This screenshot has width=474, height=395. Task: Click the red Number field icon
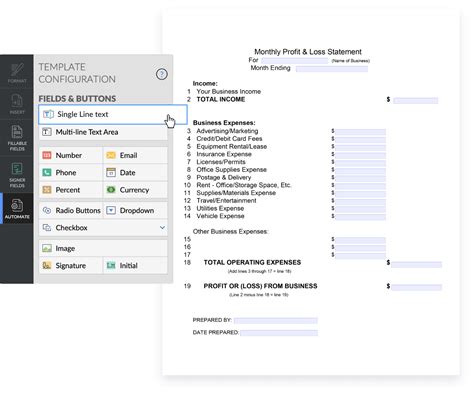pos(47,155)
